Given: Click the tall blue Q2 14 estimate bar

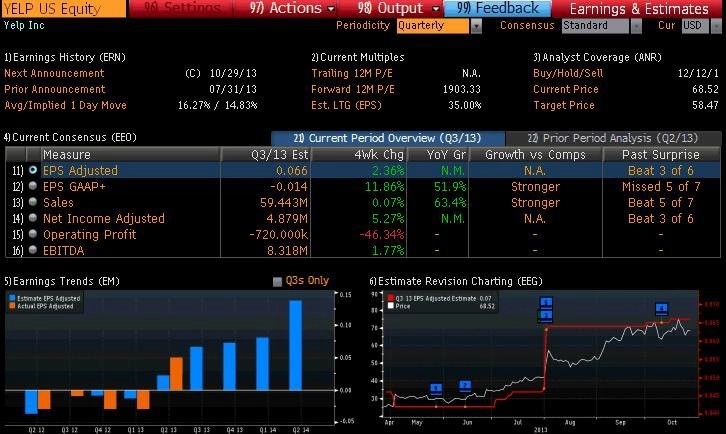Looking at the screenshot, I should pyautogui.click(x=295, y=345).
